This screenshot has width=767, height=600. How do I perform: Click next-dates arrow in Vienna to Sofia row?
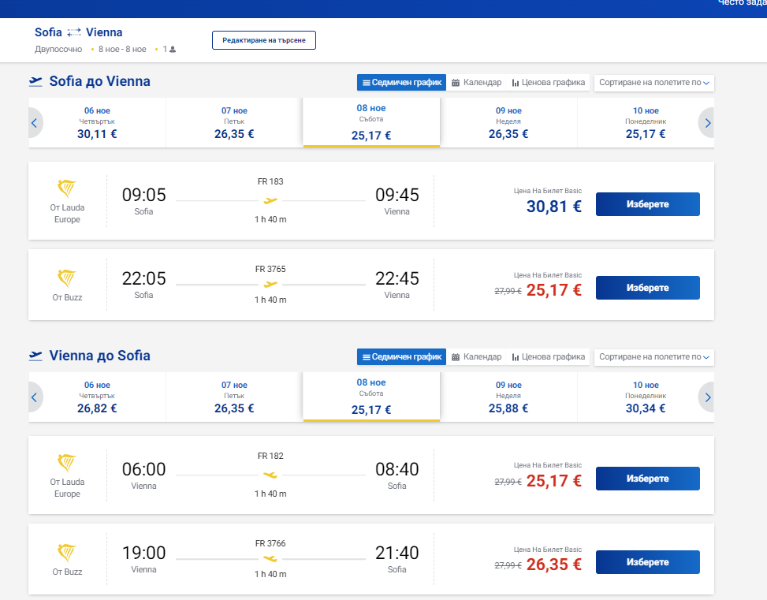[x=707, y=397]
